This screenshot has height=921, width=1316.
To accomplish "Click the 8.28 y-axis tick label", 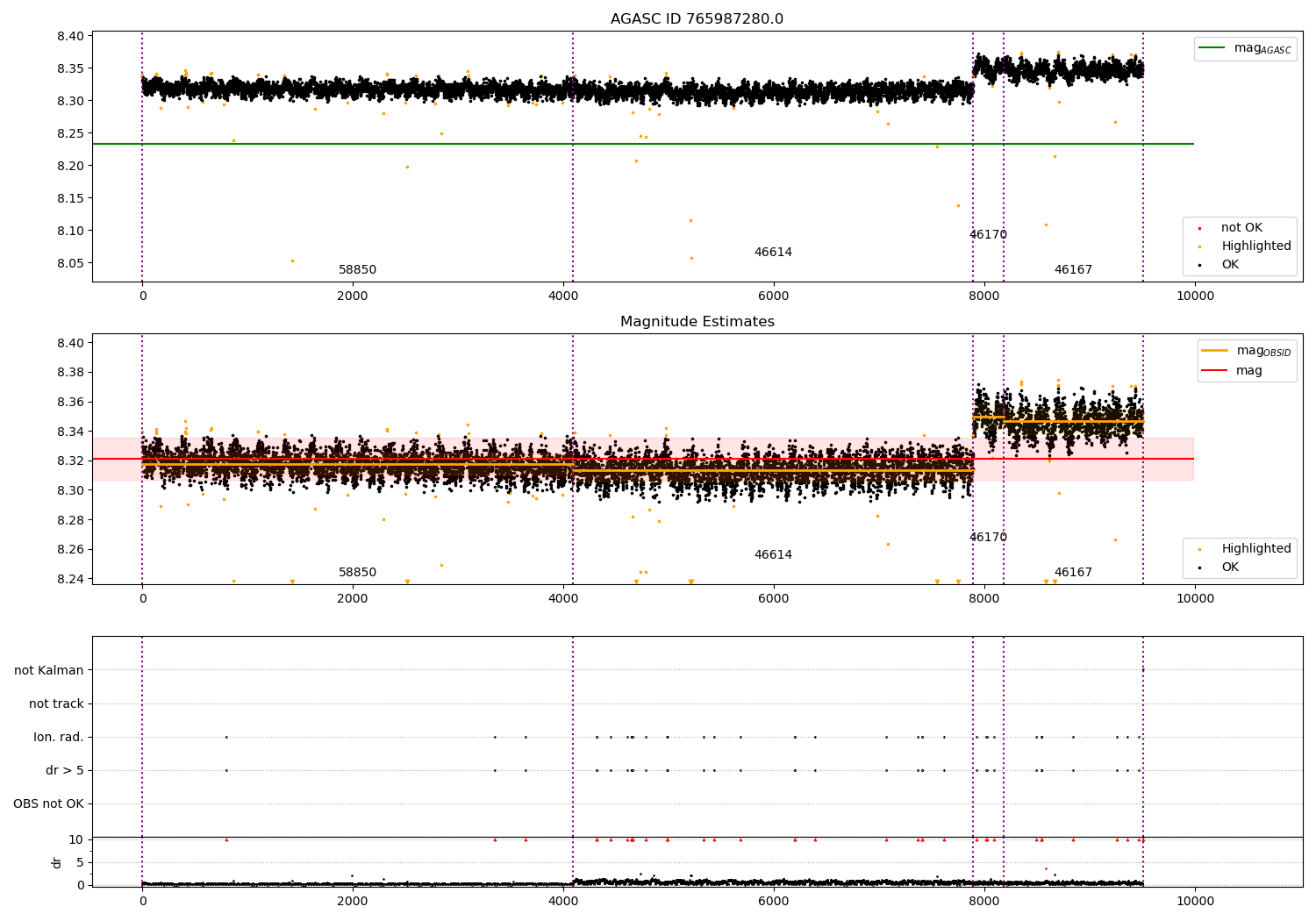I will click(x=70, y=520).
